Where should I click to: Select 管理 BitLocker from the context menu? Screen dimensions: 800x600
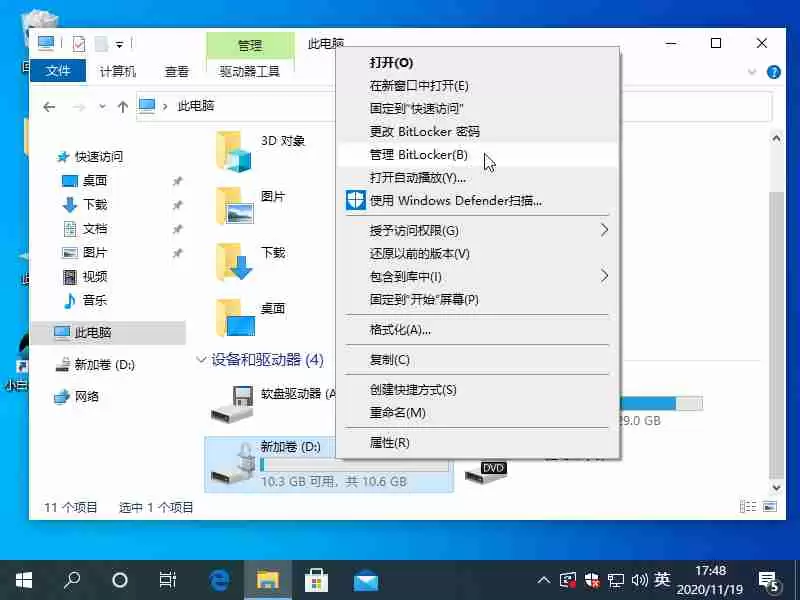click(420, 156)
